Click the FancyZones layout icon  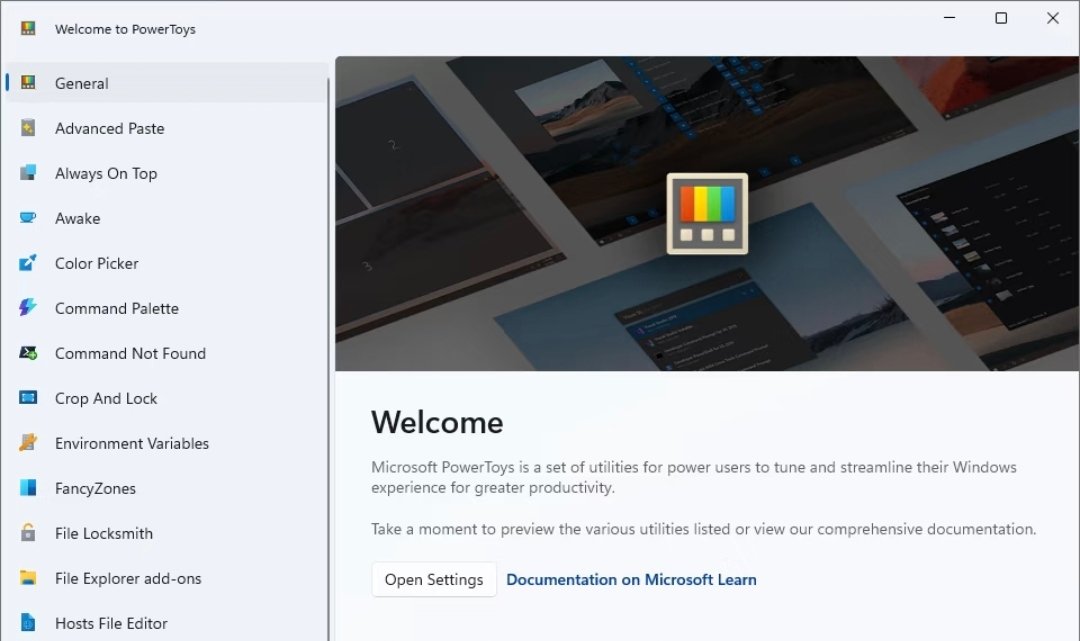(28, 488)
